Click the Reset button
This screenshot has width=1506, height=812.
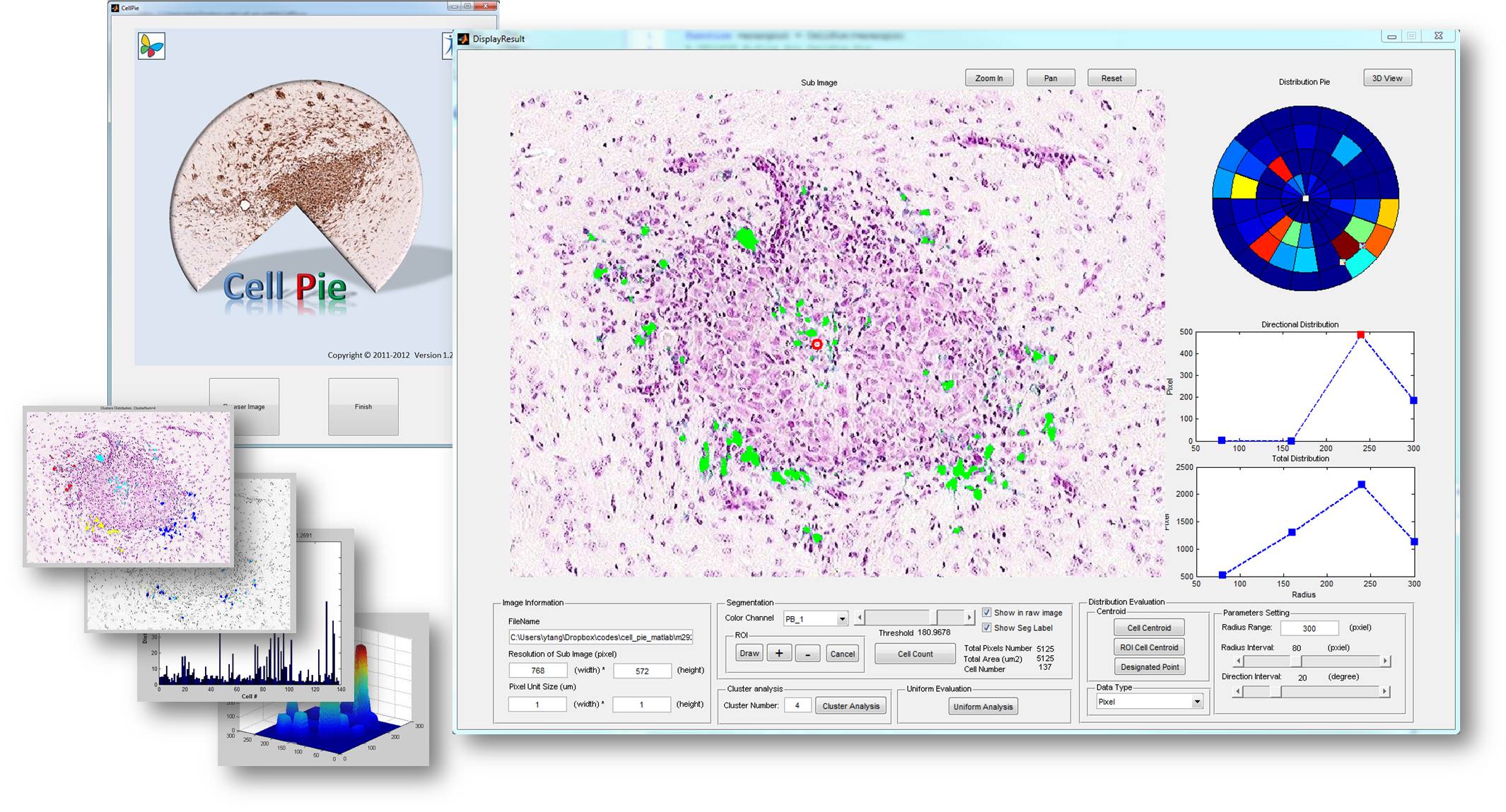tap(1111, 78)
